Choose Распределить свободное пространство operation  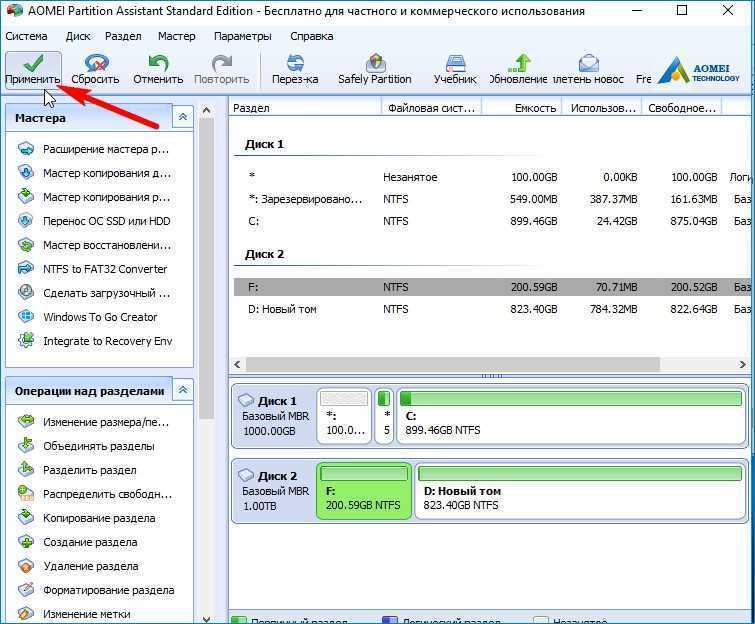click(x=94, y=494)
